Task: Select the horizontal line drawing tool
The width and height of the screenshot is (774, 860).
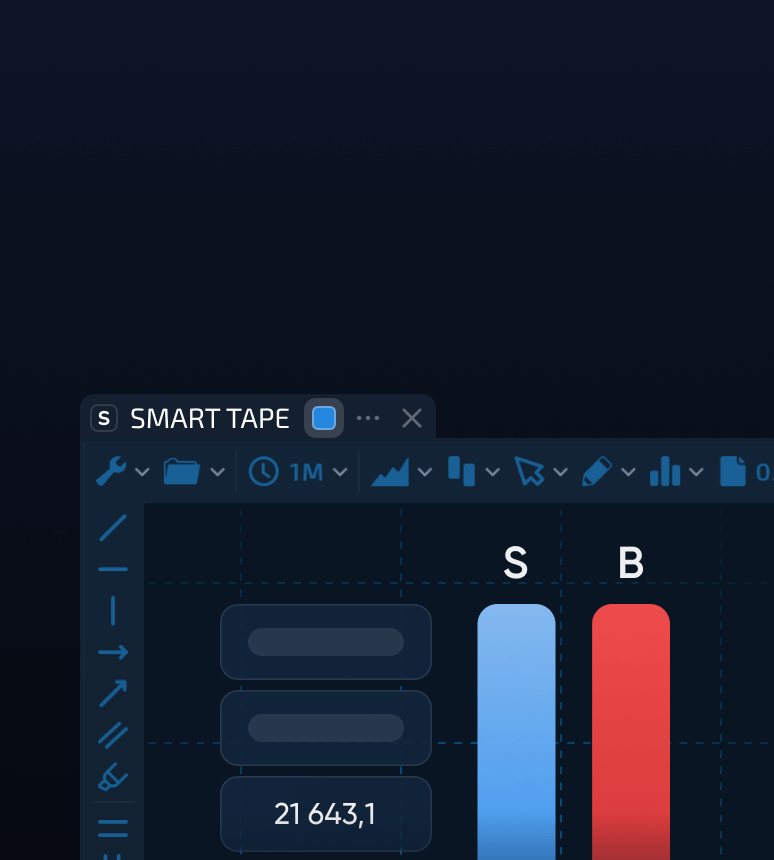Action: 113,569
